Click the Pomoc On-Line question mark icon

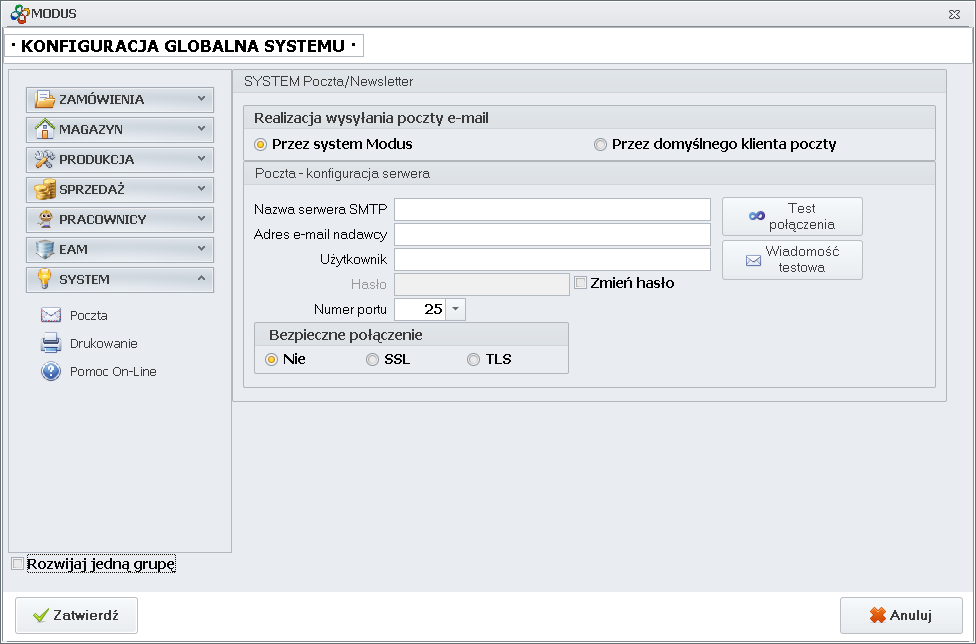51,371
